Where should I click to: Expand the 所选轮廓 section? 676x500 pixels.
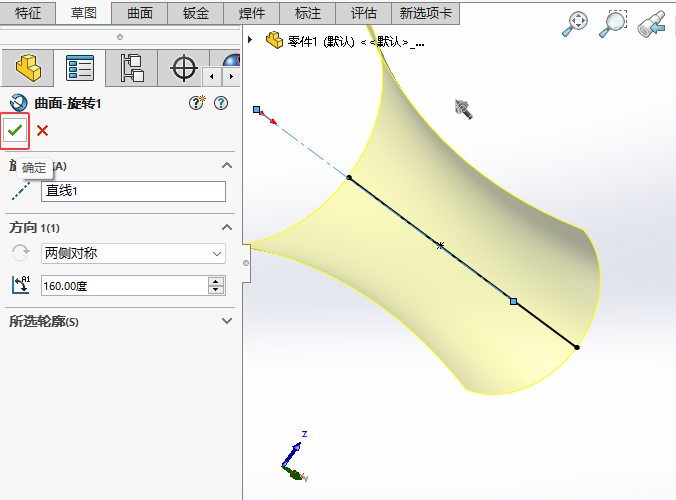coord(227,321)
